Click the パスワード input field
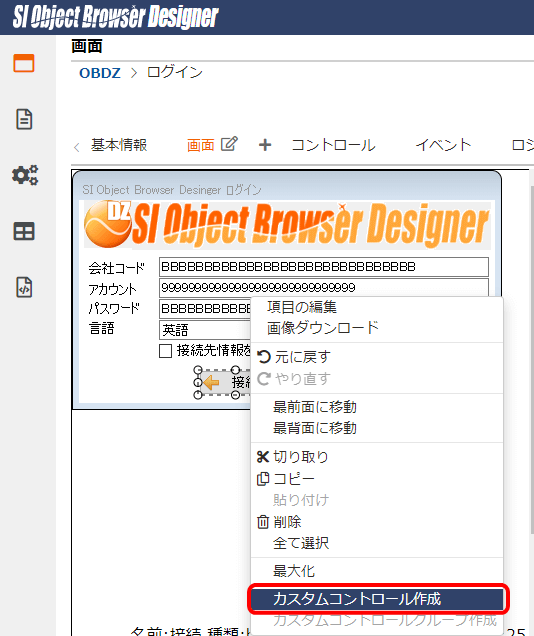The height and width of the screenshot is (636, 534). pyautogui.click(x=205, y=309)
